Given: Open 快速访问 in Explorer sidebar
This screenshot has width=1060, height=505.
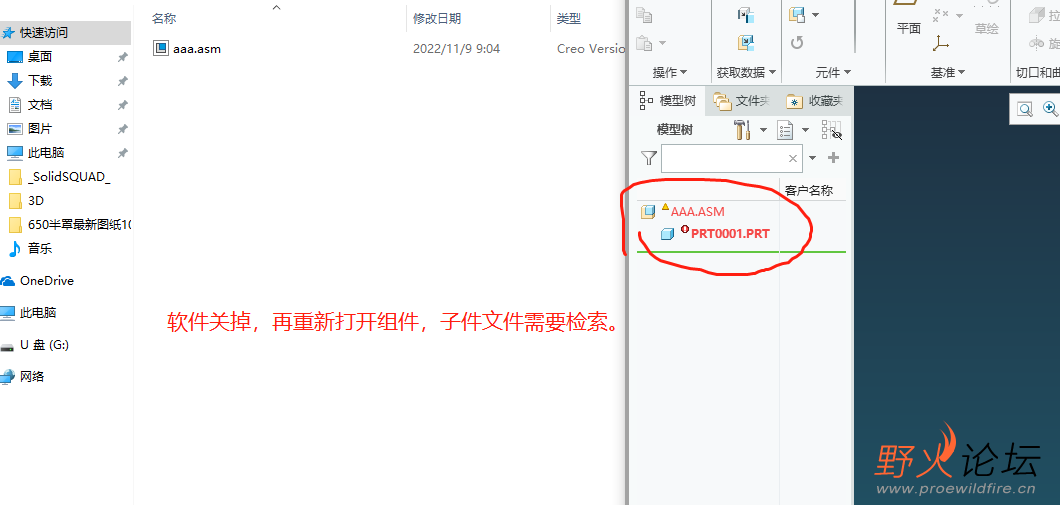Looking at the screenshot, I should point(43,32).
